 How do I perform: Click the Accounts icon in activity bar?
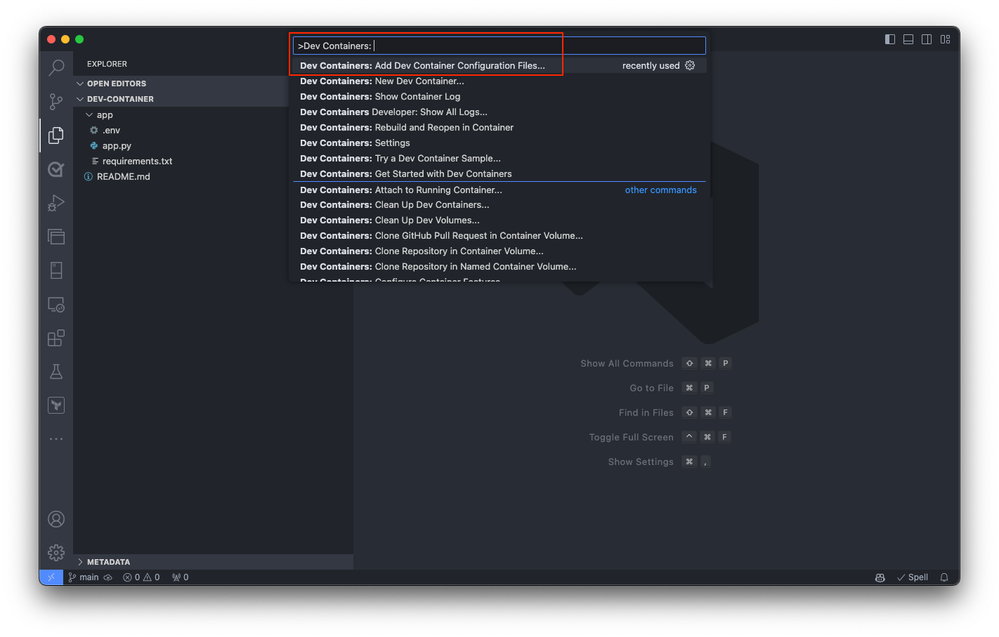(56, 519)
